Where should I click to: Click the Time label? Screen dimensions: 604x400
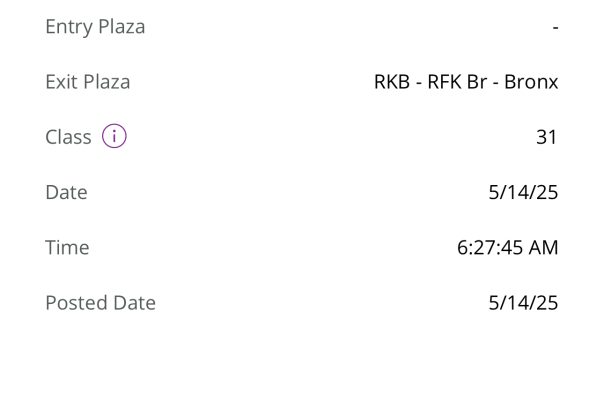coord(67,247)
